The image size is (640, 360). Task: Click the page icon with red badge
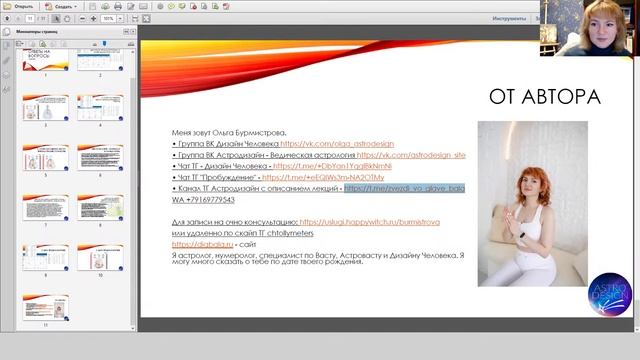[x=193, y=6]
